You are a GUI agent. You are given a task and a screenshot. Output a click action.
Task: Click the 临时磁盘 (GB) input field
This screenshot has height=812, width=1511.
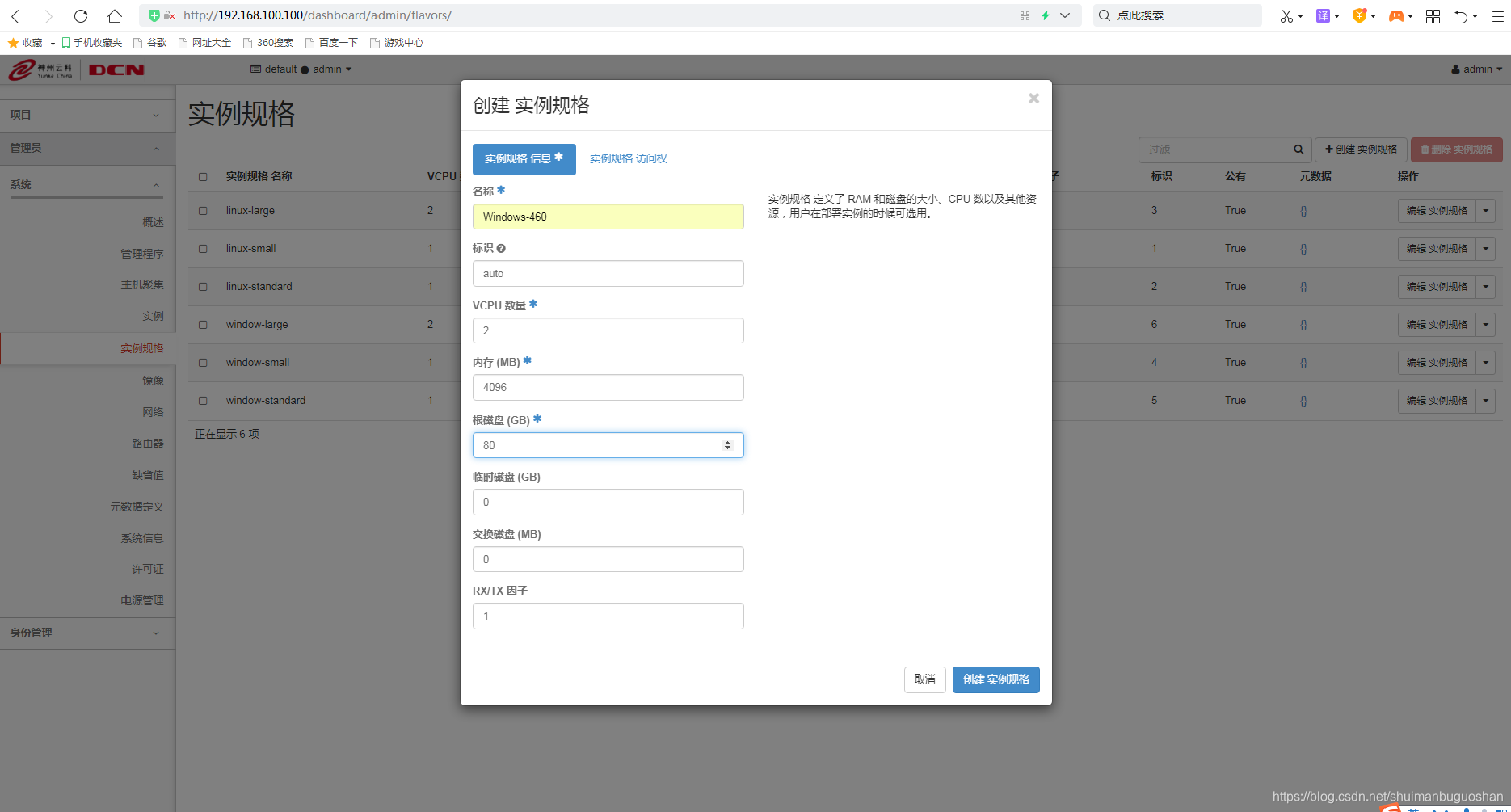(x=608, y=502)
